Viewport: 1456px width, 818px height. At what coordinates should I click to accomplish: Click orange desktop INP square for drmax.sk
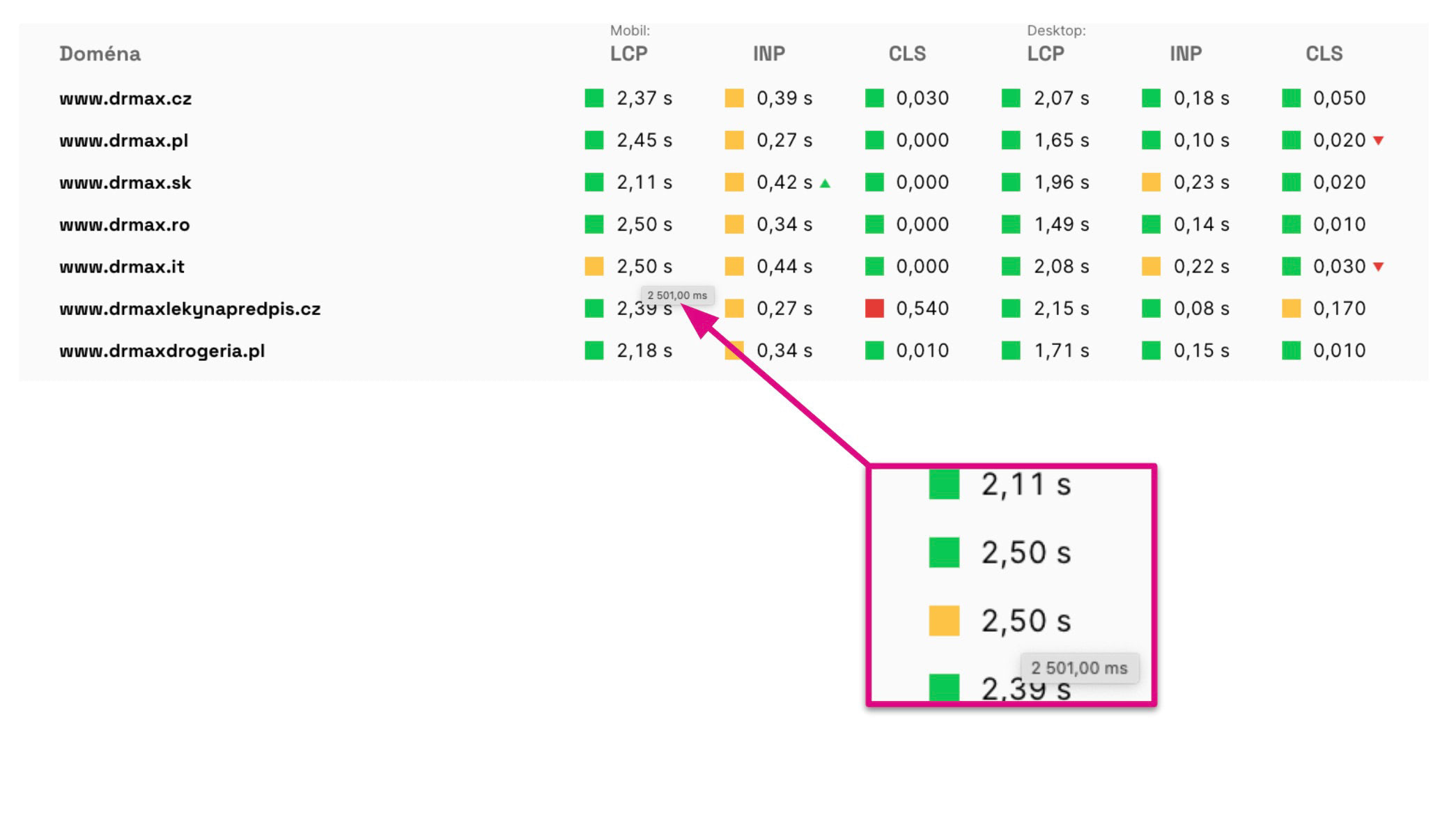tap(1151, 183)
